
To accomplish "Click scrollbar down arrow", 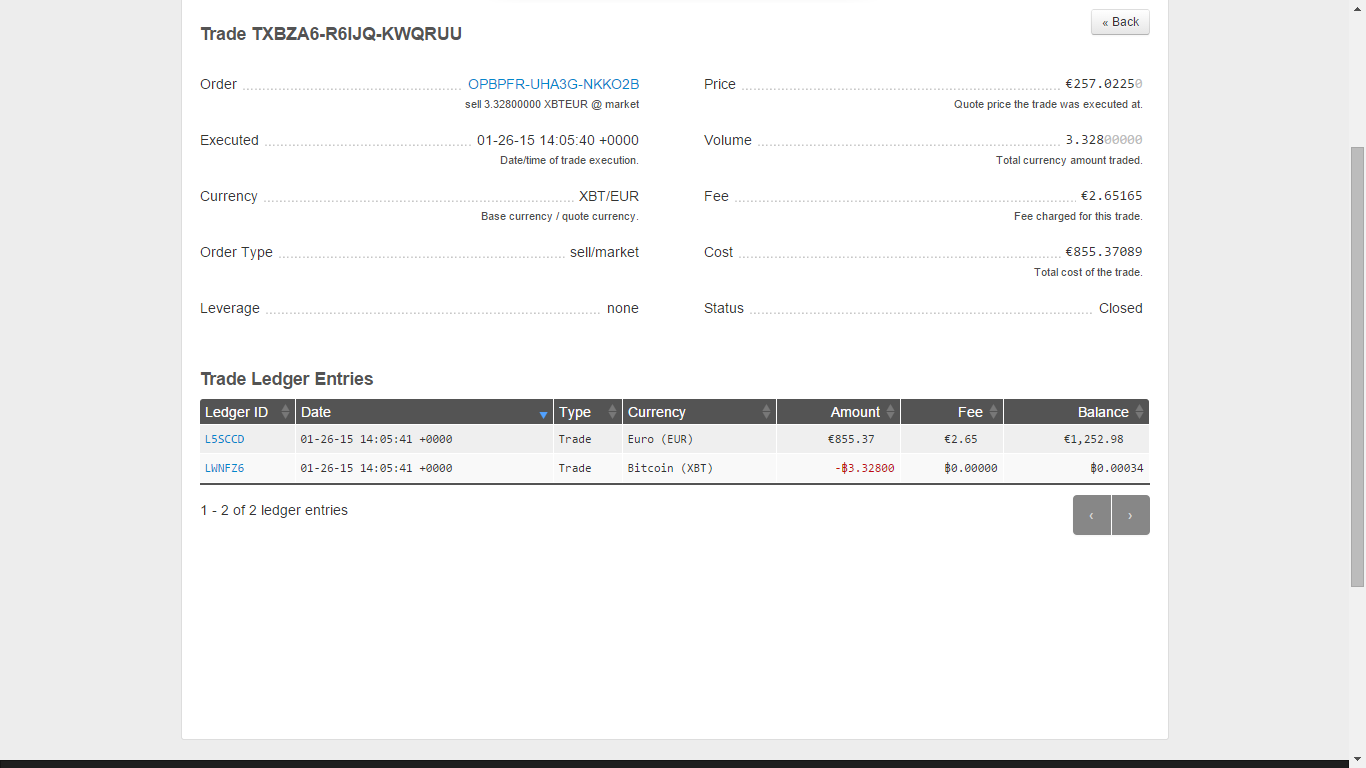I will pyautogui.click(x=1357, y=760).
